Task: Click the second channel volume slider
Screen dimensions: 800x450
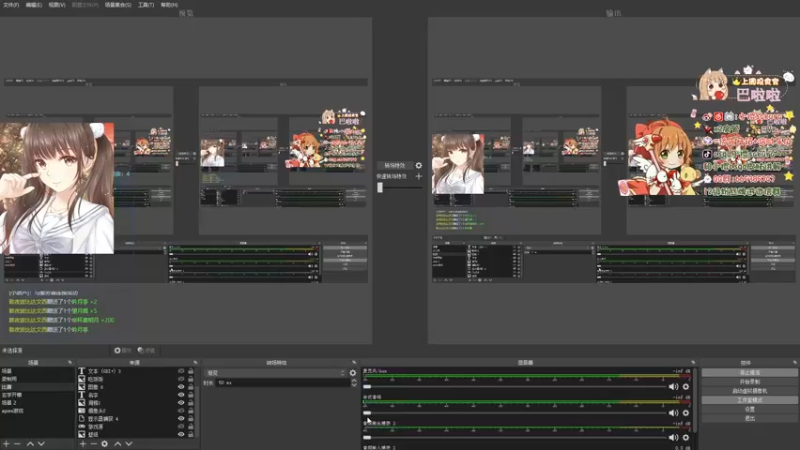Action: [515, 413]
